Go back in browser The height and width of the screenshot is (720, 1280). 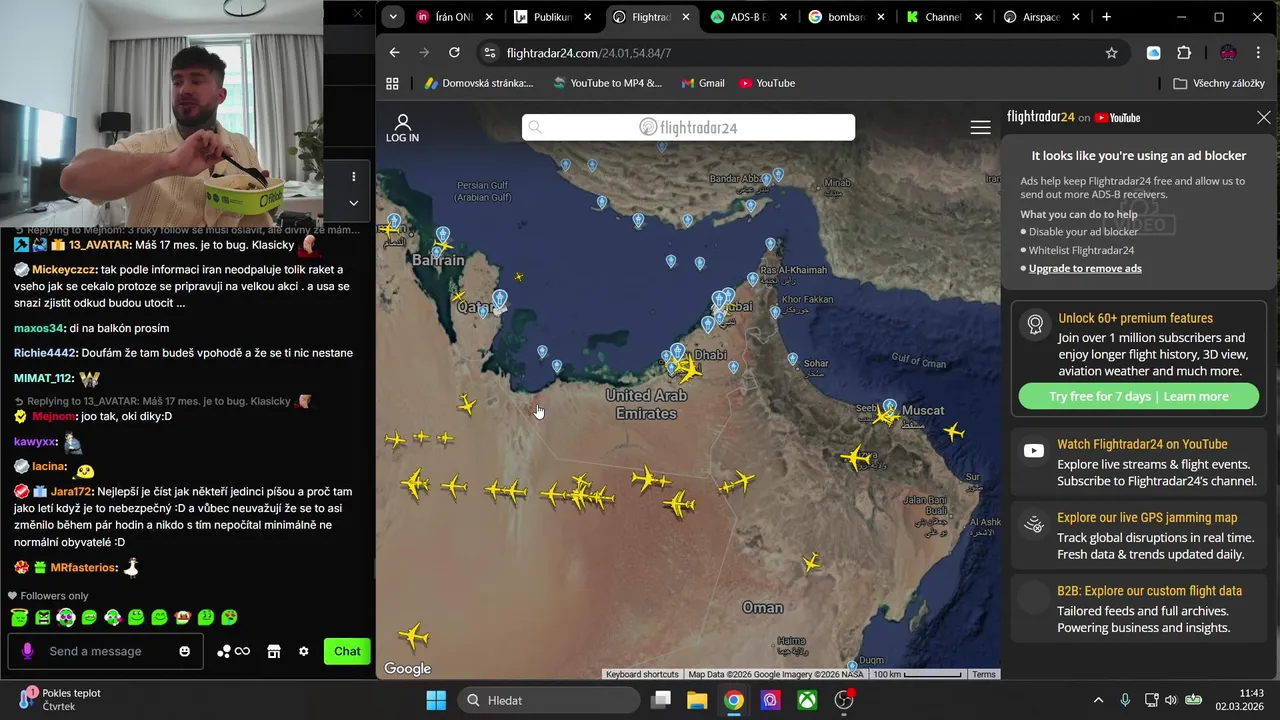pyautogui.click(x=394, y=53)
